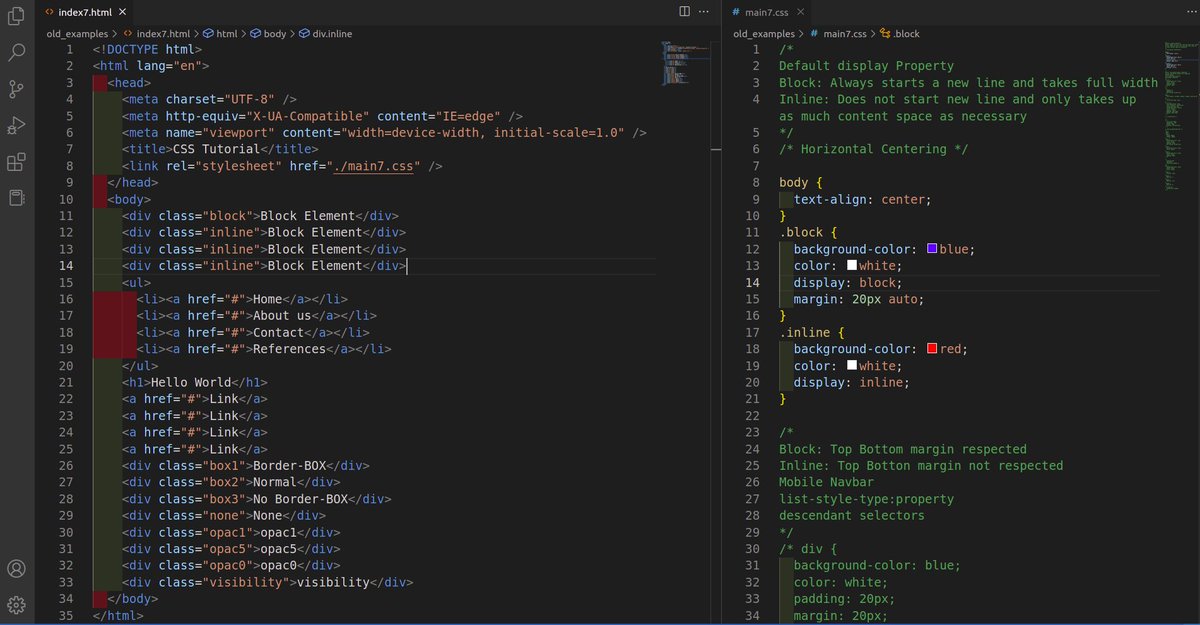Click the "text-align: center;" CSS line

[862, 199]
